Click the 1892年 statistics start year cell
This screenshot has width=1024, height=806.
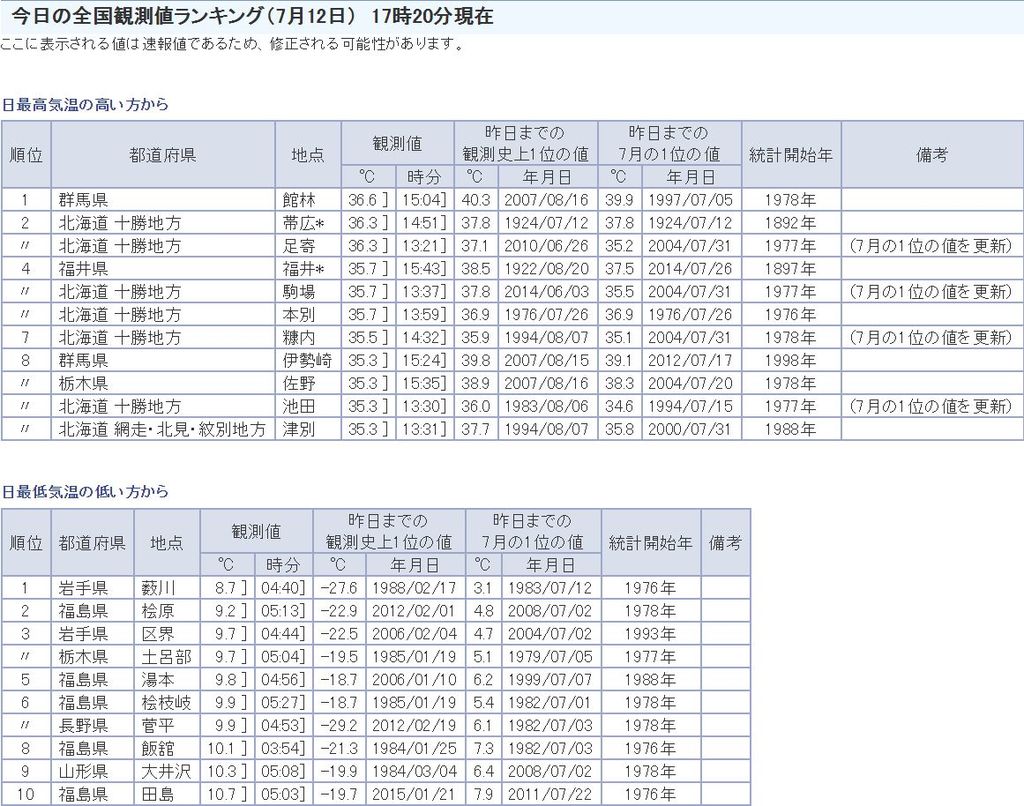(790, 223)
